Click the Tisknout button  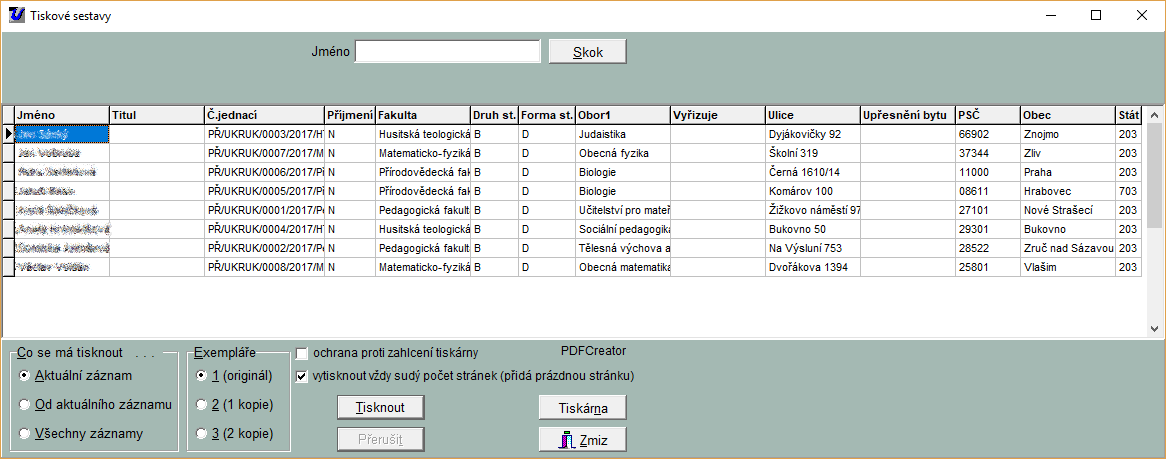(x=380, y=407)
